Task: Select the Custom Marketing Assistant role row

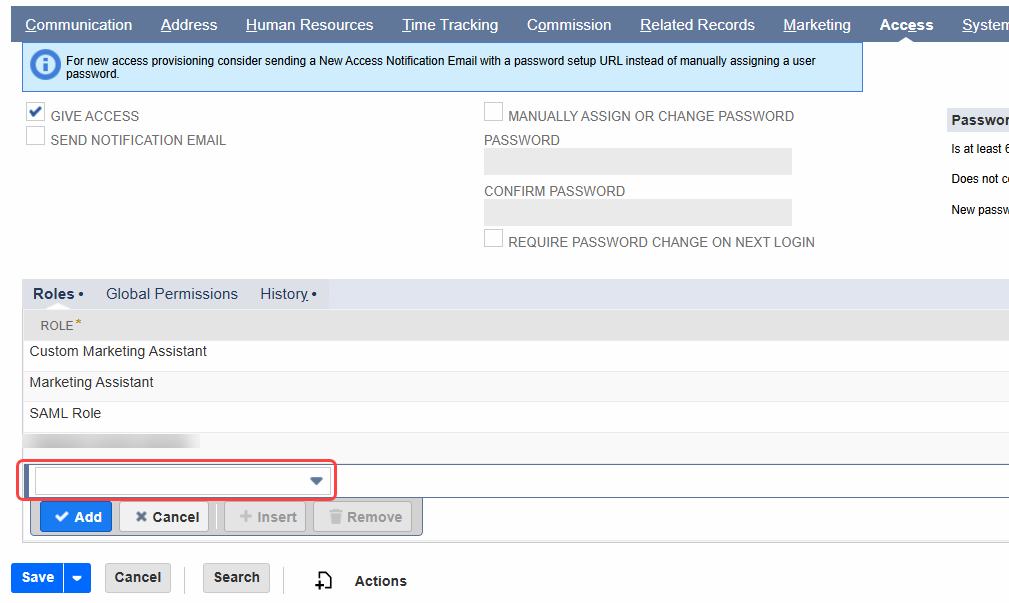Action: pyautogui.click(x=118, y=352)
